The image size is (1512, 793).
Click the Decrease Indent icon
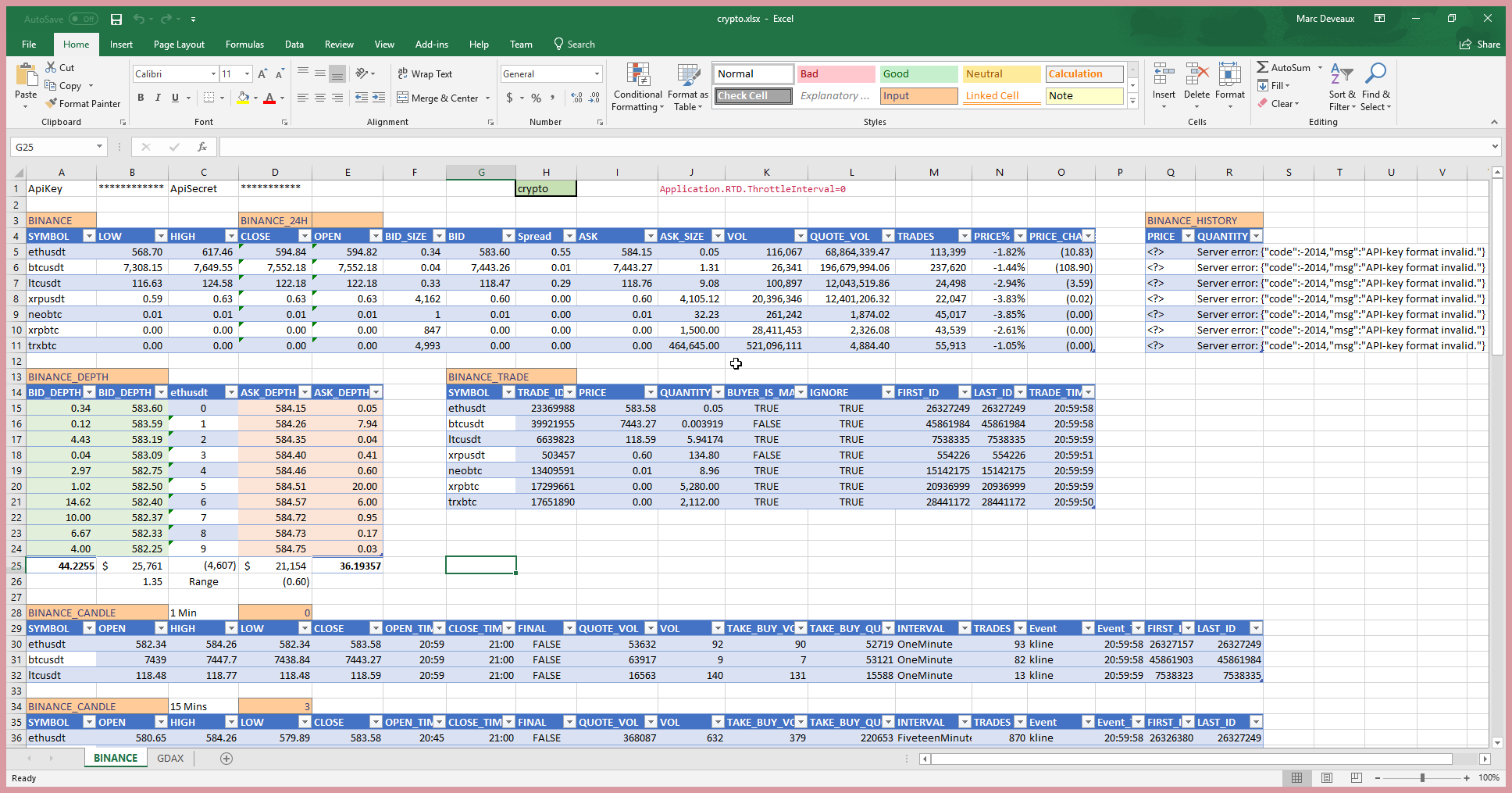coord(362,98)
